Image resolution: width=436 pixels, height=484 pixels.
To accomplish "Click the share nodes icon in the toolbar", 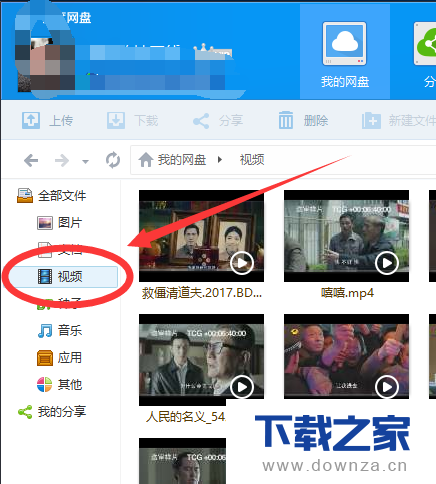I will tap(201, 121).
